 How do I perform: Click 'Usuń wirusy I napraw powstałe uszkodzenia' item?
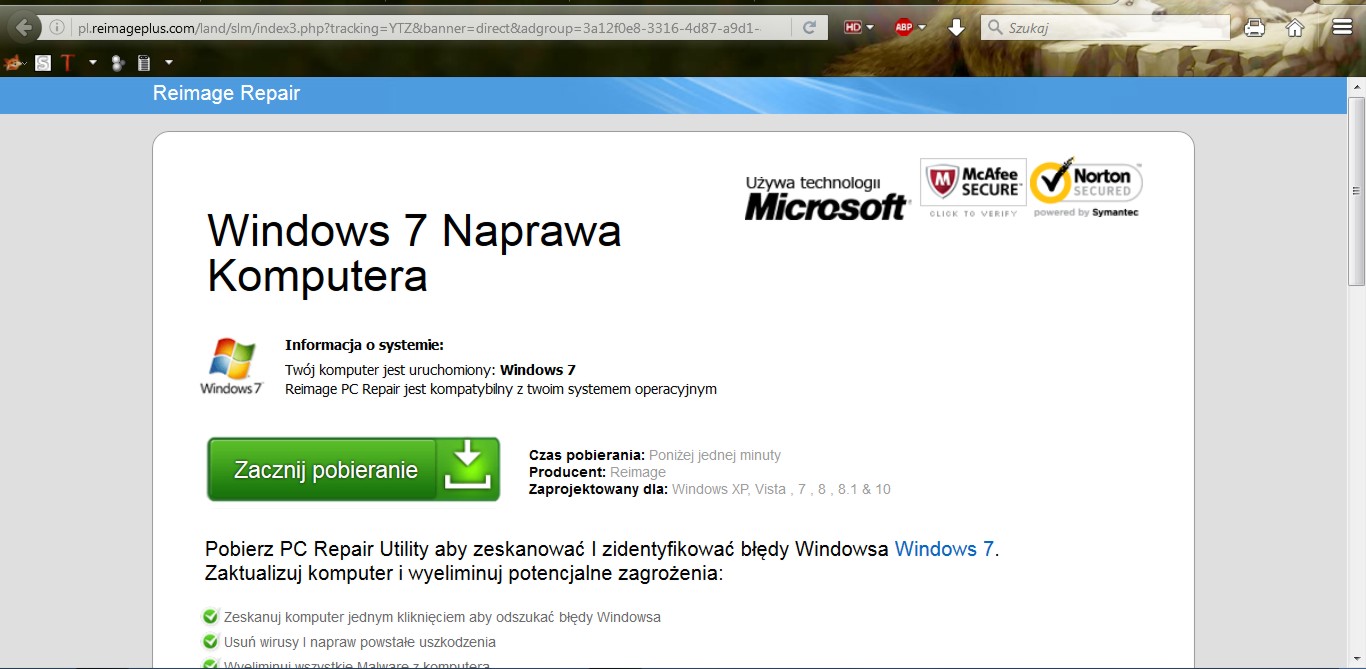pos(360,642)
